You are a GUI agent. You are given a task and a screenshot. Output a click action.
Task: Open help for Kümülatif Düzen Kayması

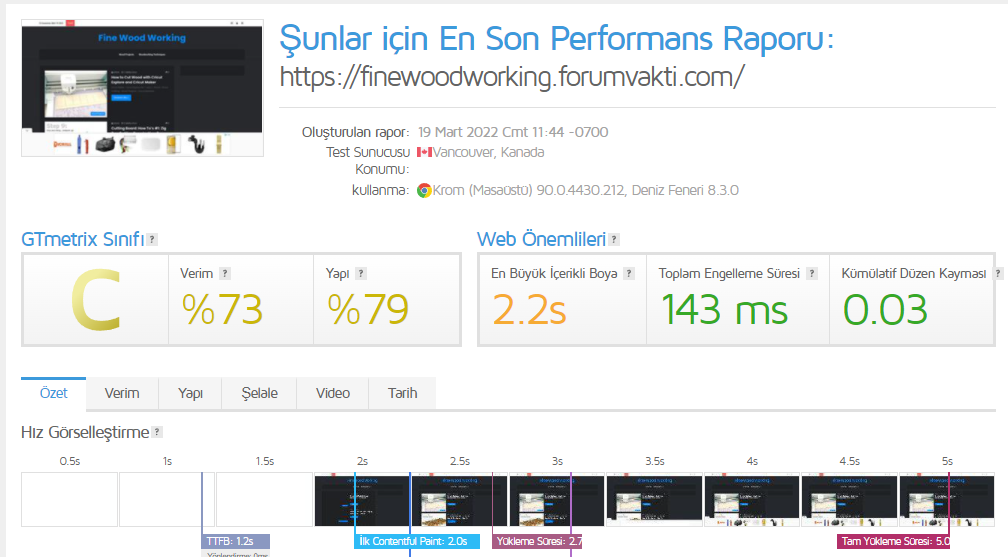998,273
